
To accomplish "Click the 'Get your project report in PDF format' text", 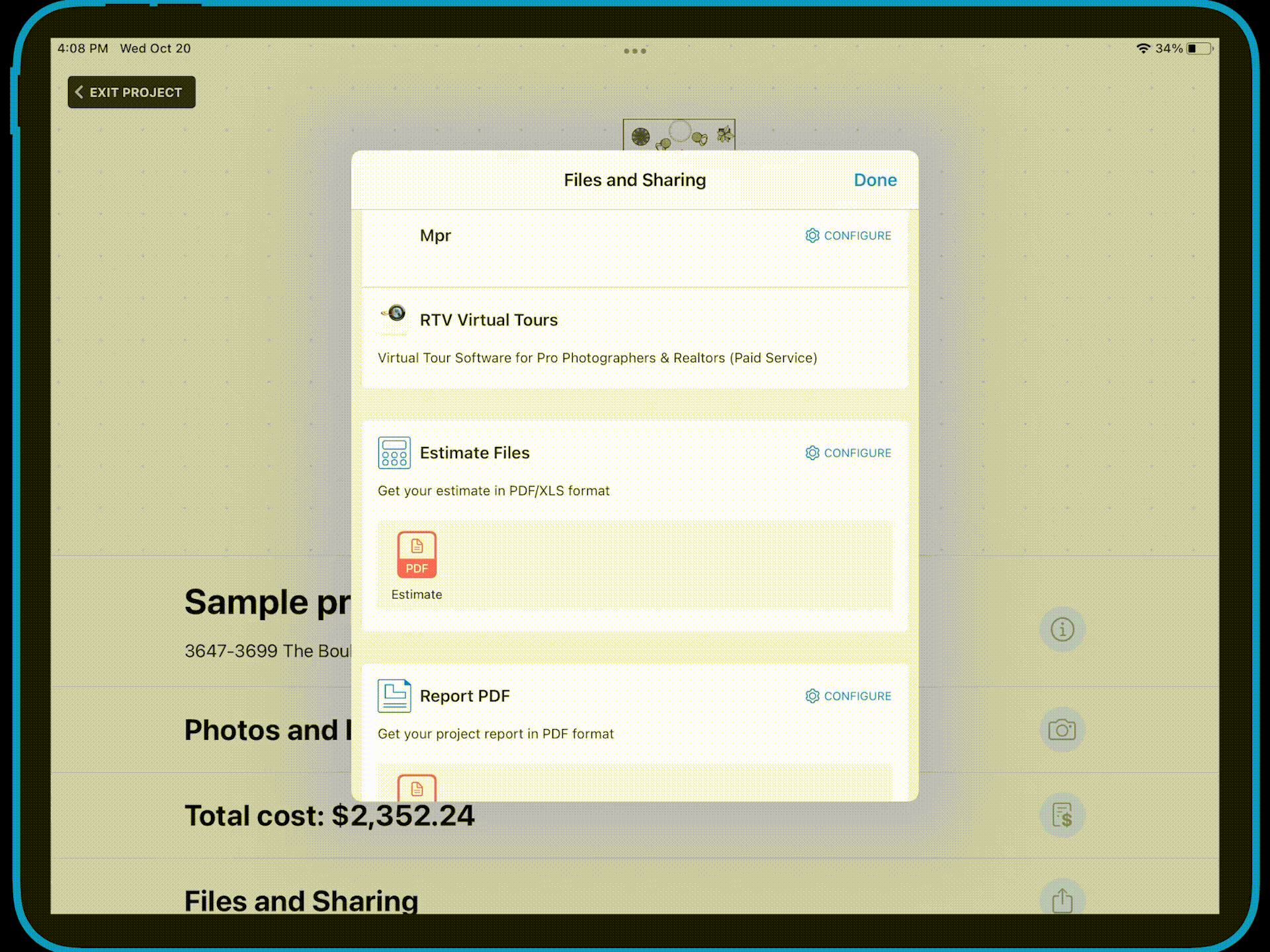I will [x=495, y=734].
